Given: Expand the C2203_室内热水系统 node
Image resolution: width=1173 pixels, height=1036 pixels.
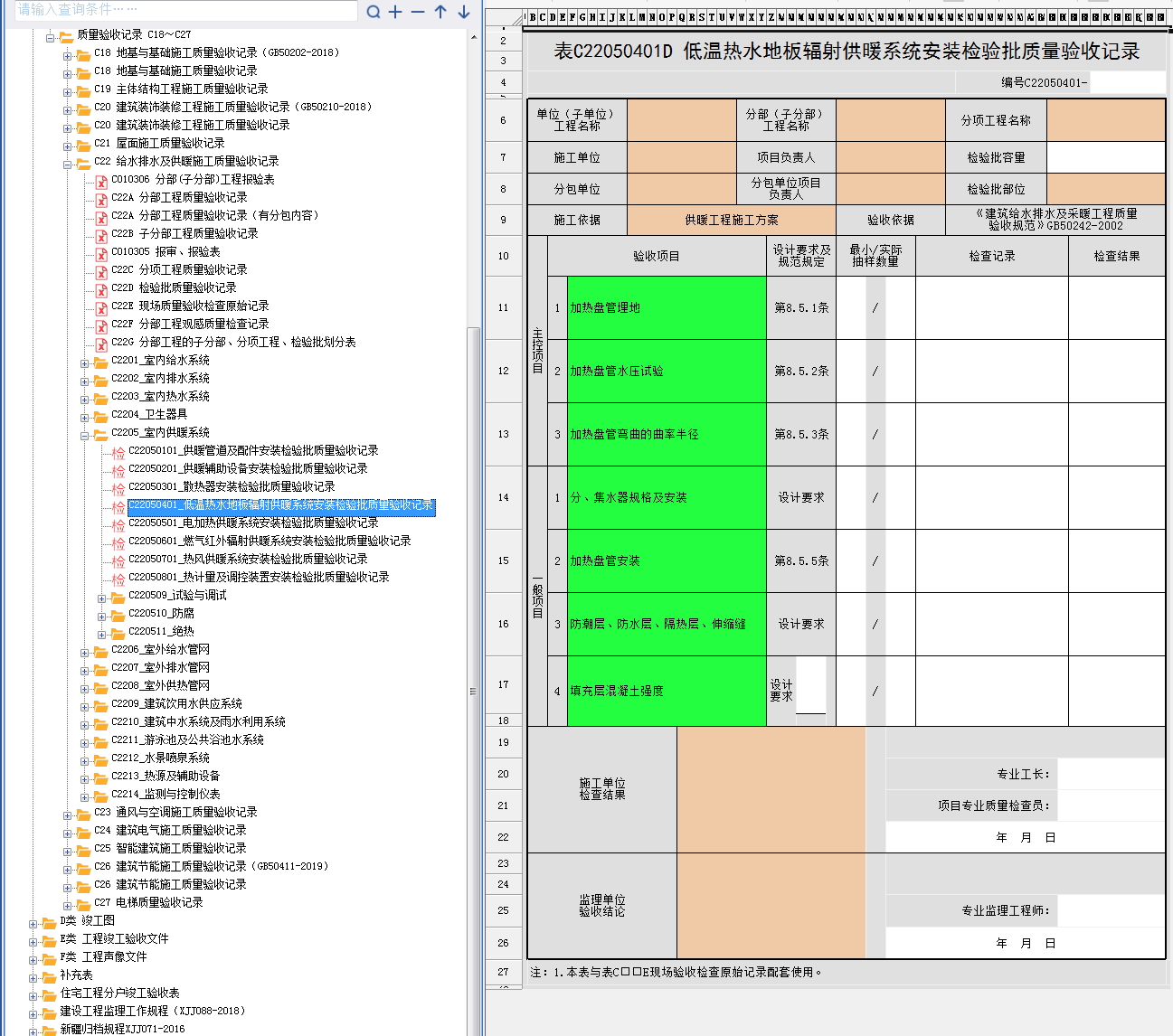Looking at the screenshot, I should coord(84,399).
